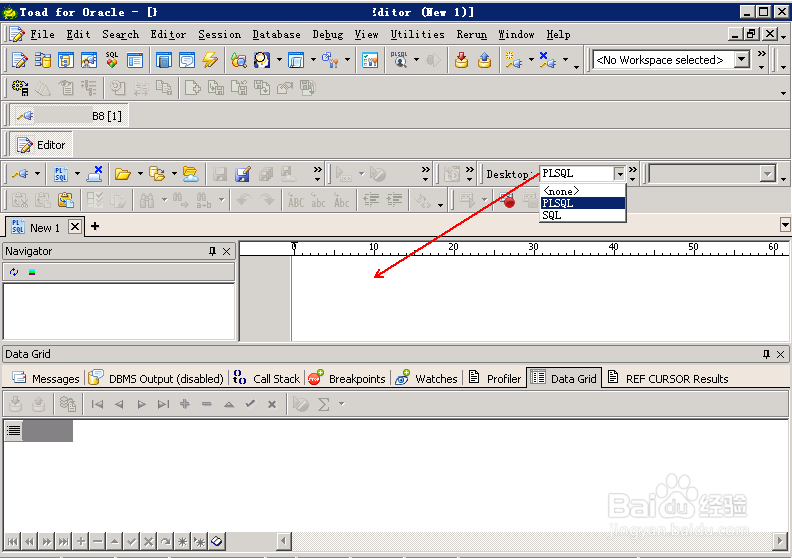Click the disconnect session icon with blue X
The height and width of the screenshot is (558, 792).
tap(94, 174)
